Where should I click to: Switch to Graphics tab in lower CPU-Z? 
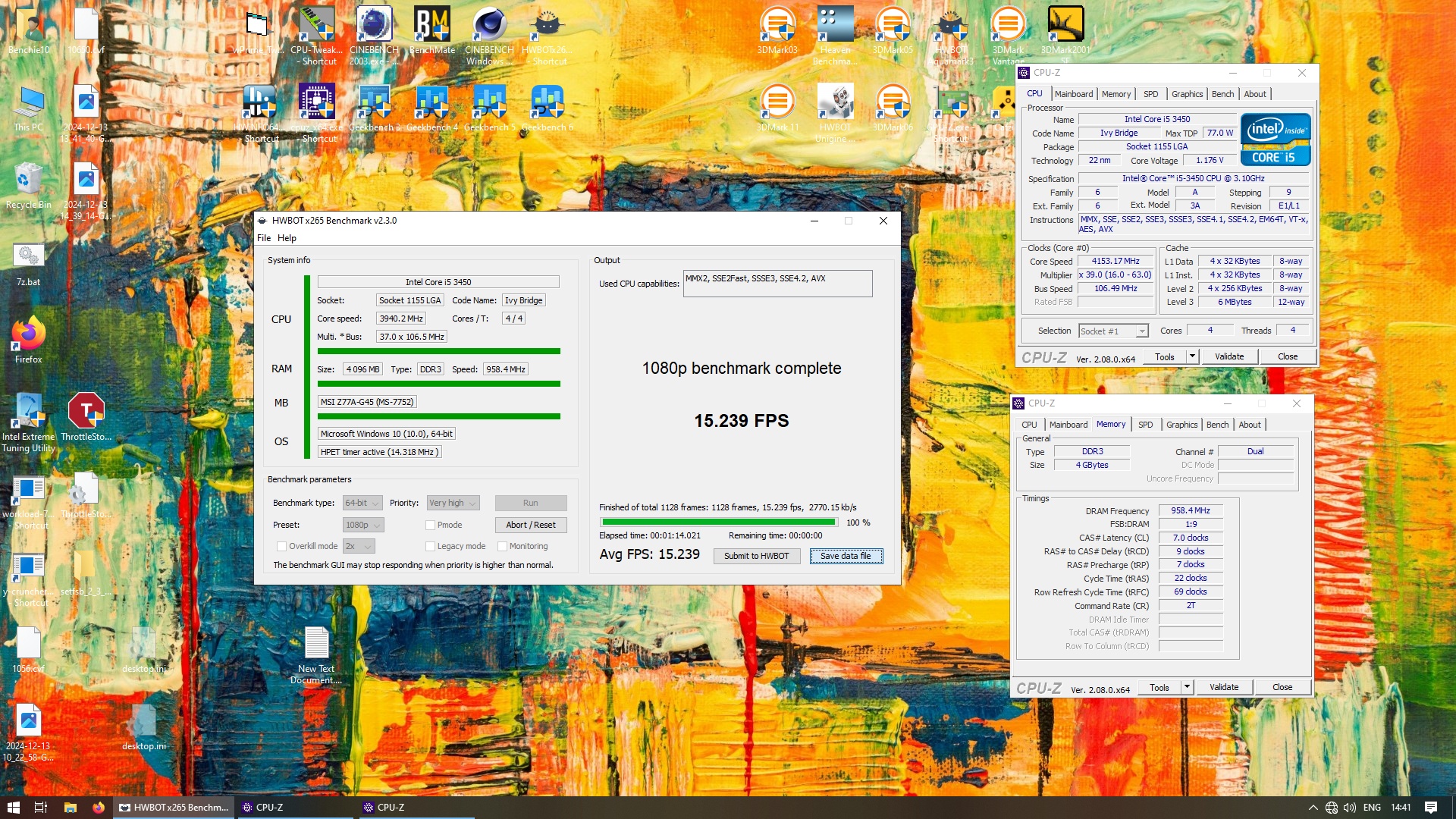click(1181, 425)
